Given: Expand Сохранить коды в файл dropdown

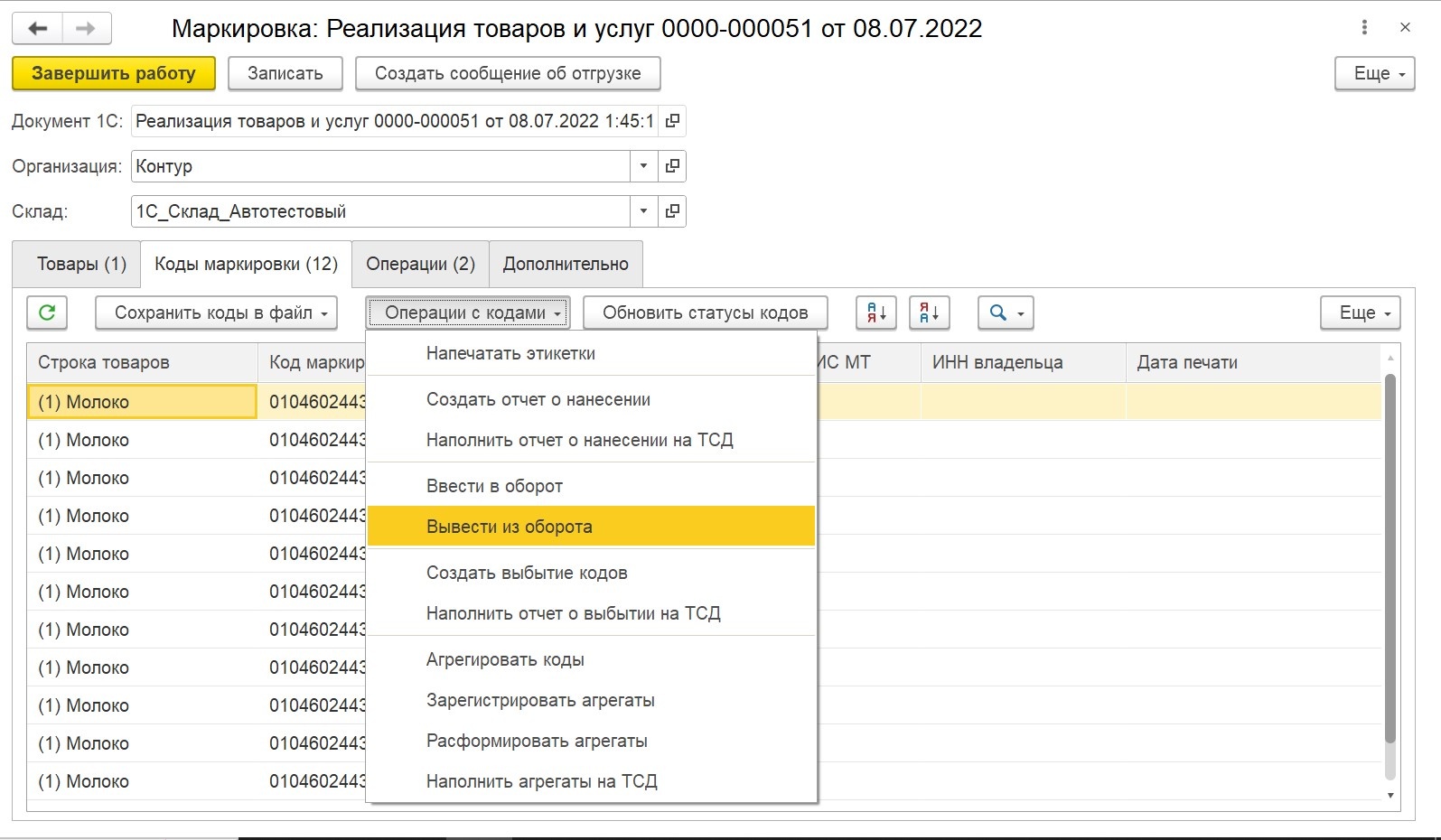Looking at the screenshot, I should (x=217, y=313).
